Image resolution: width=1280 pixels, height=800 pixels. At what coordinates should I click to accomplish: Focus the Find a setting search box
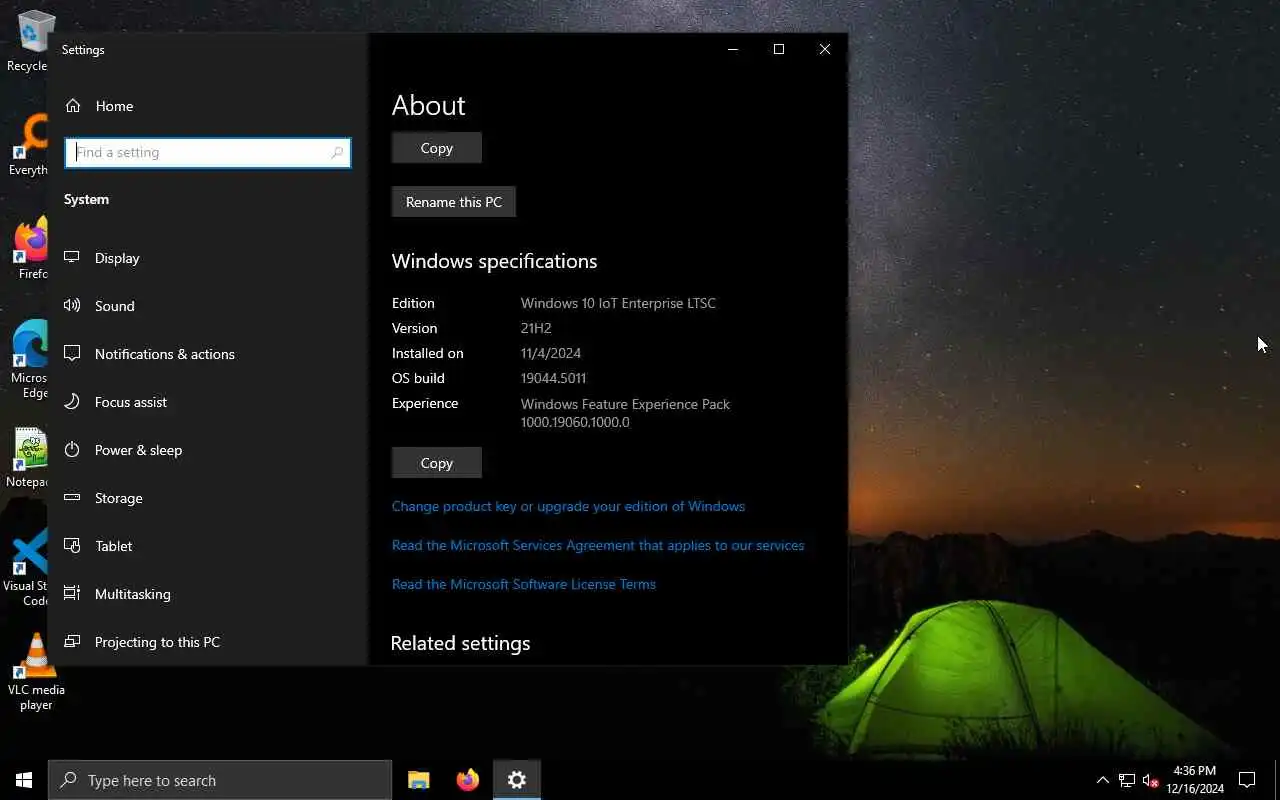[x=208, y=153]
